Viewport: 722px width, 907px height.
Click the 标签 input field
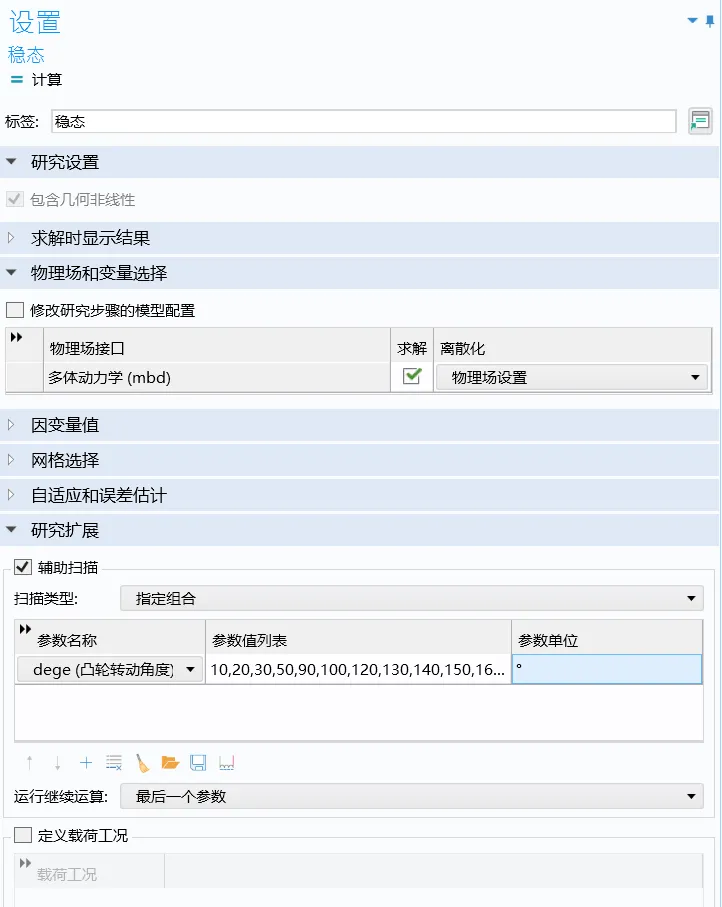[363, 121]
